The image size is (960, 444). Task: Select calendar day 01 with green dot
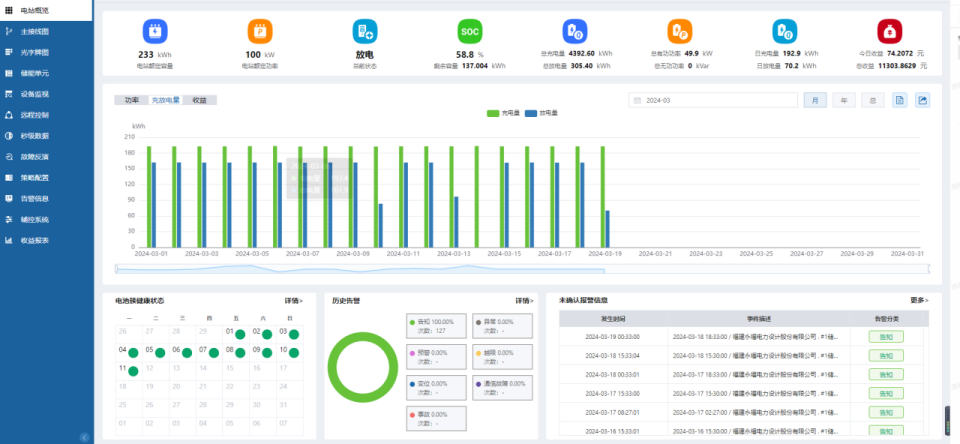tap(236, 334)
